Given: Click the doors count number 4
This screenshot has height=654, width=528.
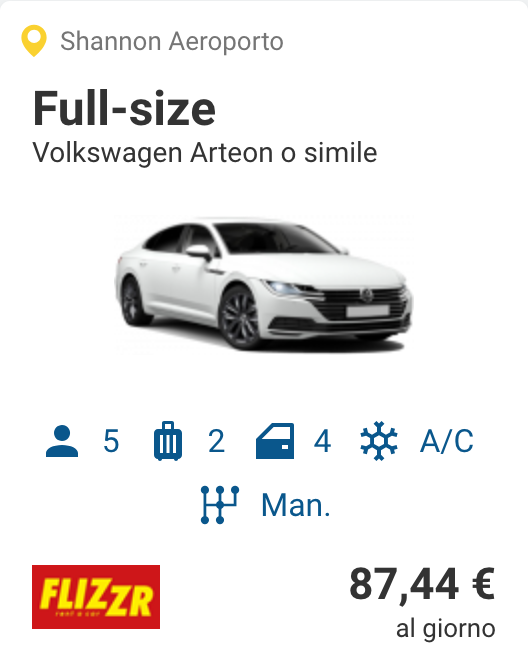Looking at the screenshot, I should pyautogui.click(x=322, y=441).
